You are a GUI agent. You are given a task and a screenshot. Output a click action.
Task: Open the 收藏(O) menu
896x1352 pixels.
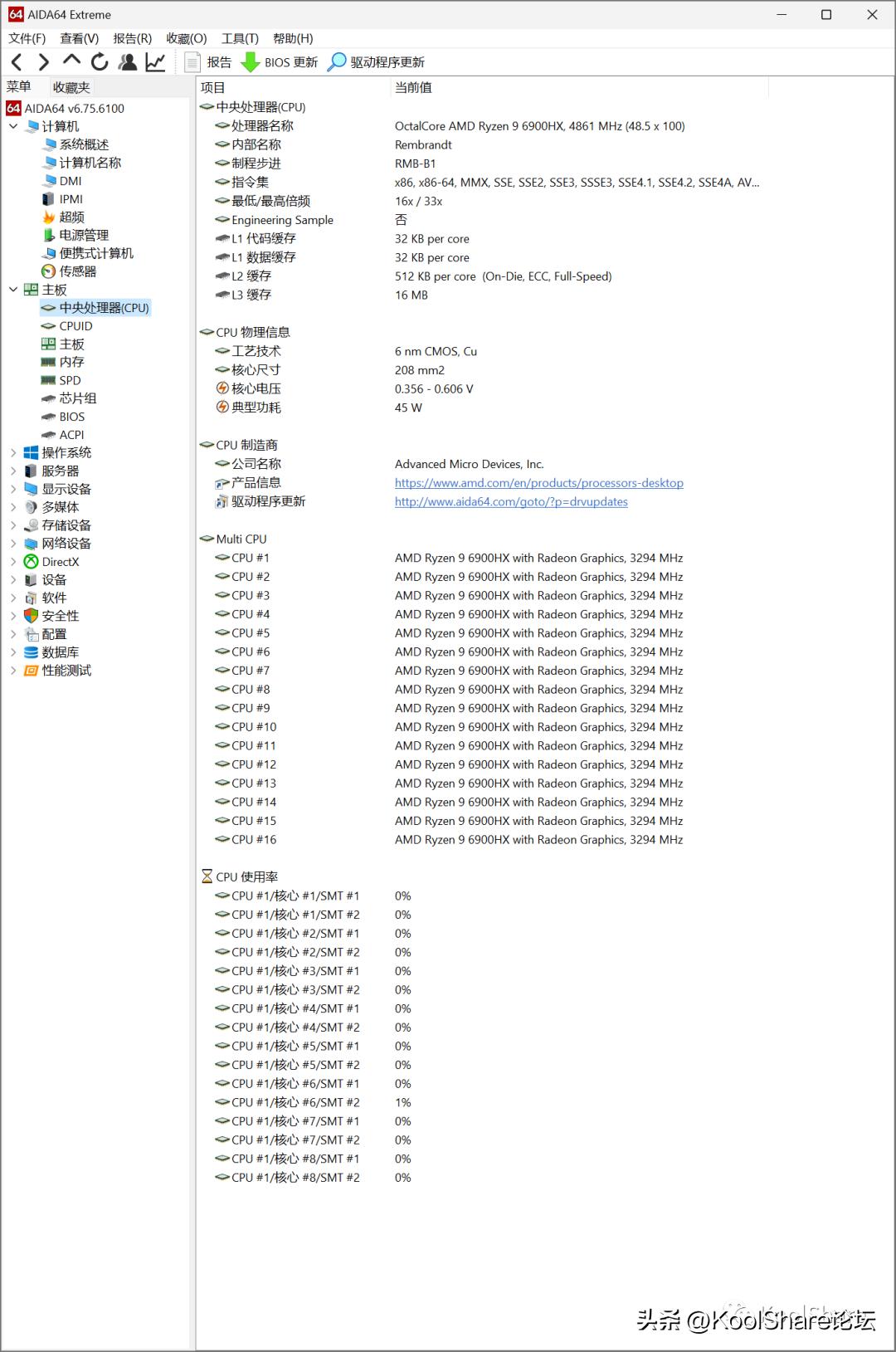pos(187,38)
